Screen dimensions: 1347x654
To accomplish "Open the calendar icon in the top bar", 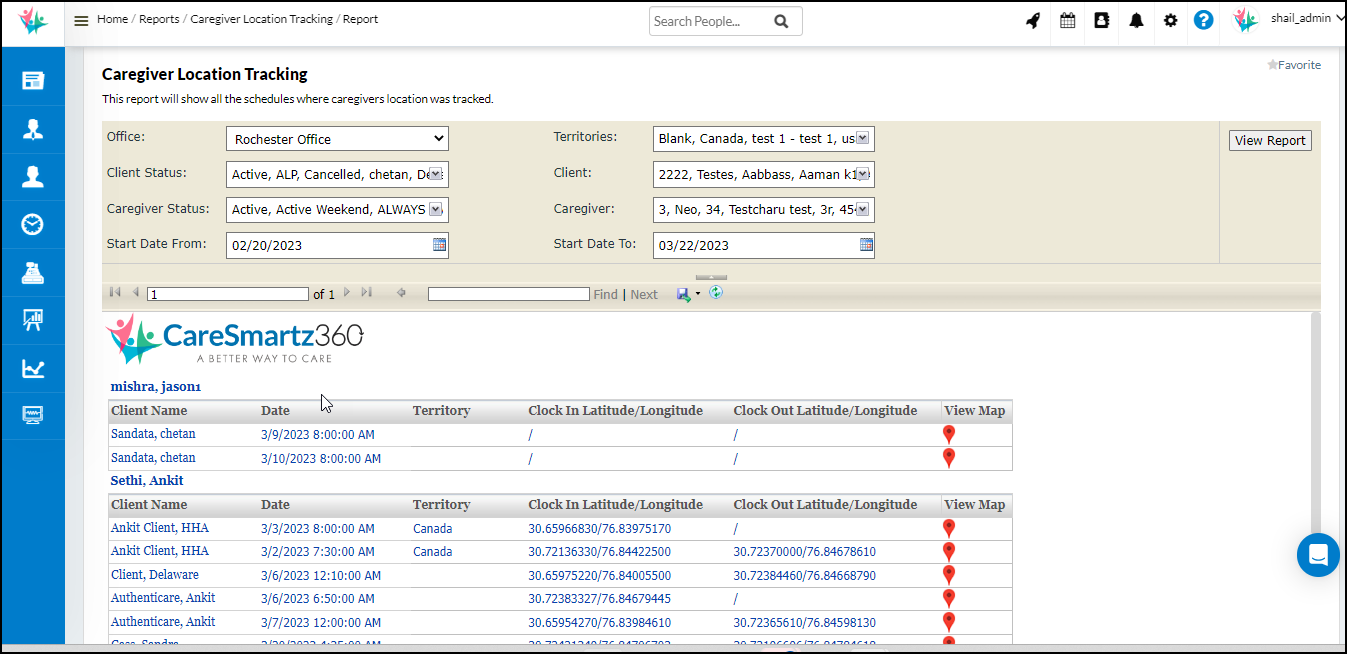I will pyautogui.click(x=1066, y=20).
